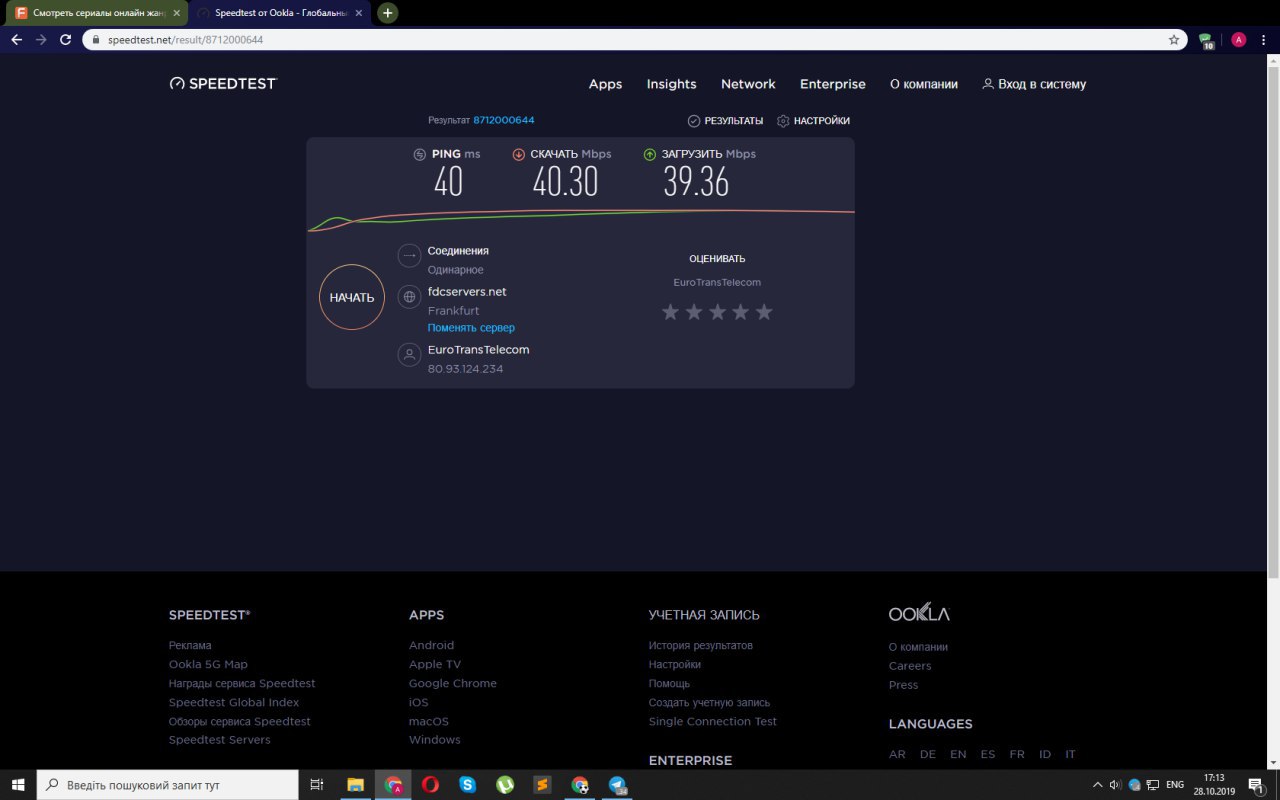Open a new browser tab
Viewport: 1280px width, 800px height.
(x=388, y=13)
